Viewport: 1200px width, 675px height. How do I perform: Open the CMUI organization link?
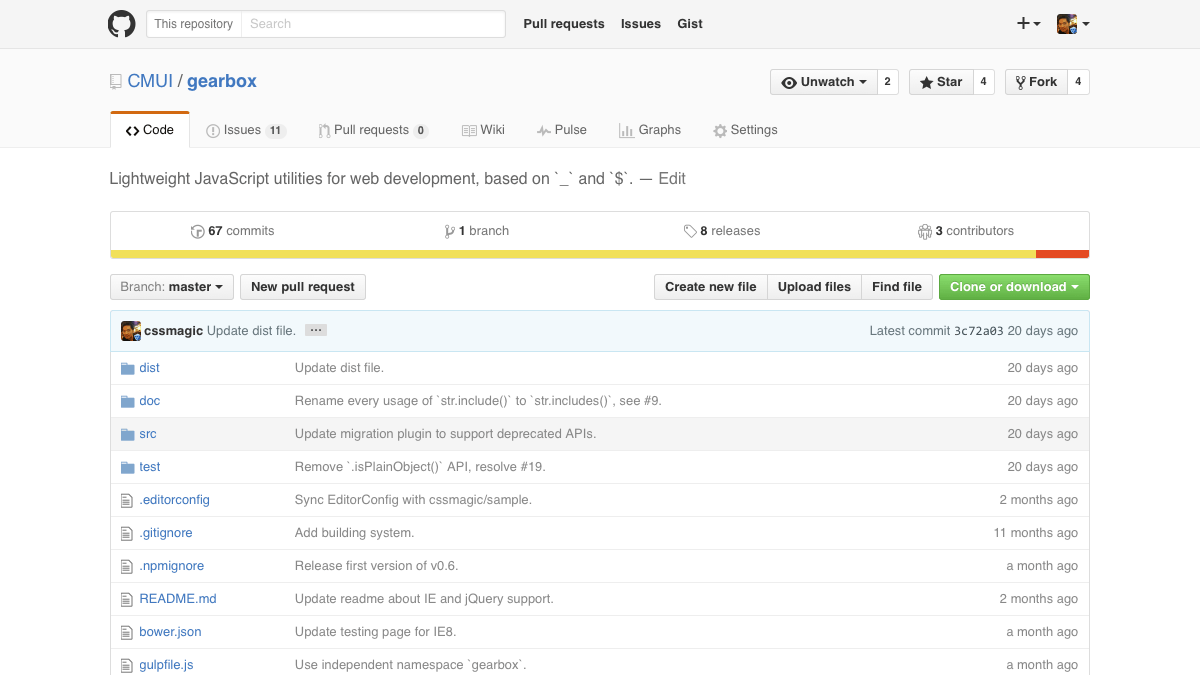[150, 82]
